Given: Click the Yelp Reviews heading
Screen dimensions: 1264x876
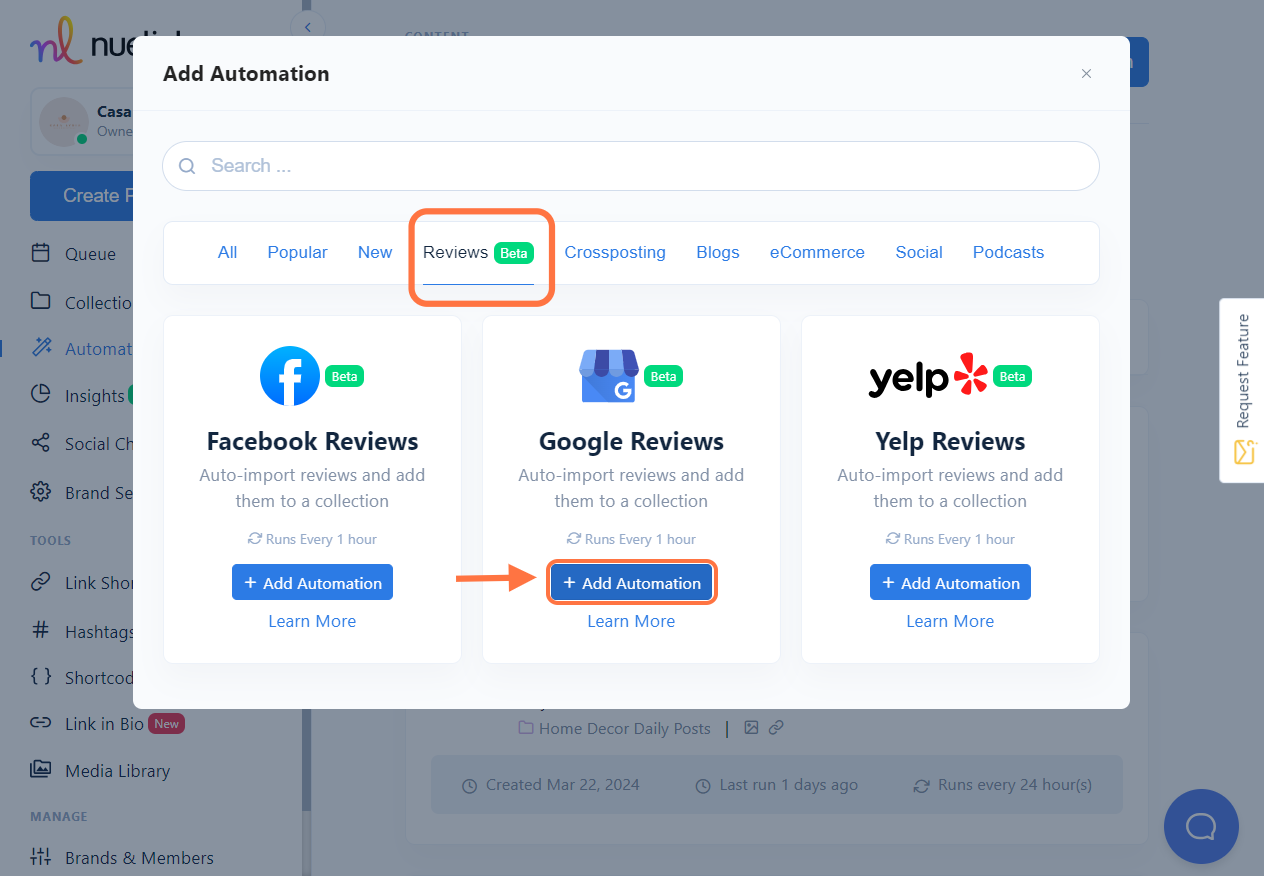Looking at the screenshot, I should (950, 442).
